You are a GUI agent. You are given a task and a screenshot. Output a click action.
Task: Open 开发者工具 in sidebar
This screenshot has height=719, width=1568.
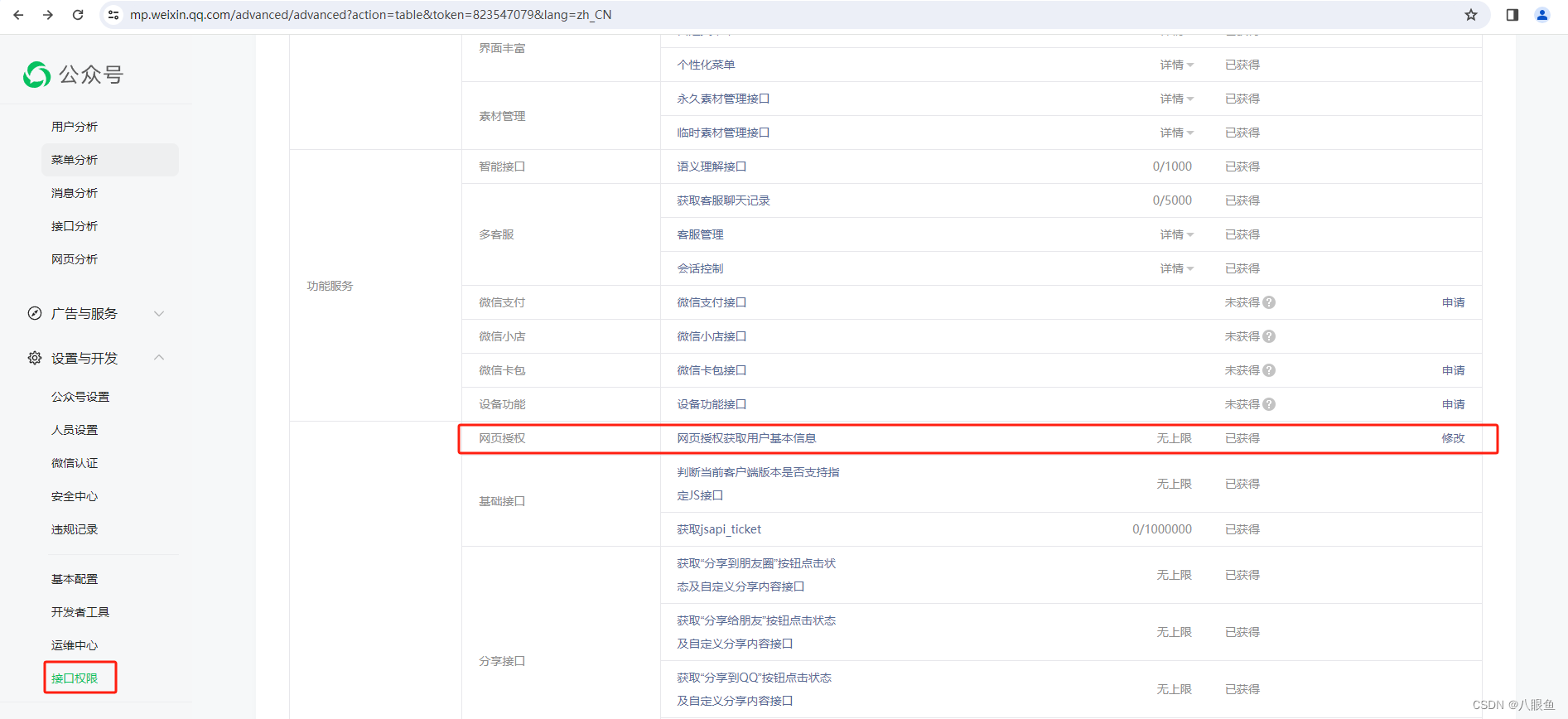80,612
